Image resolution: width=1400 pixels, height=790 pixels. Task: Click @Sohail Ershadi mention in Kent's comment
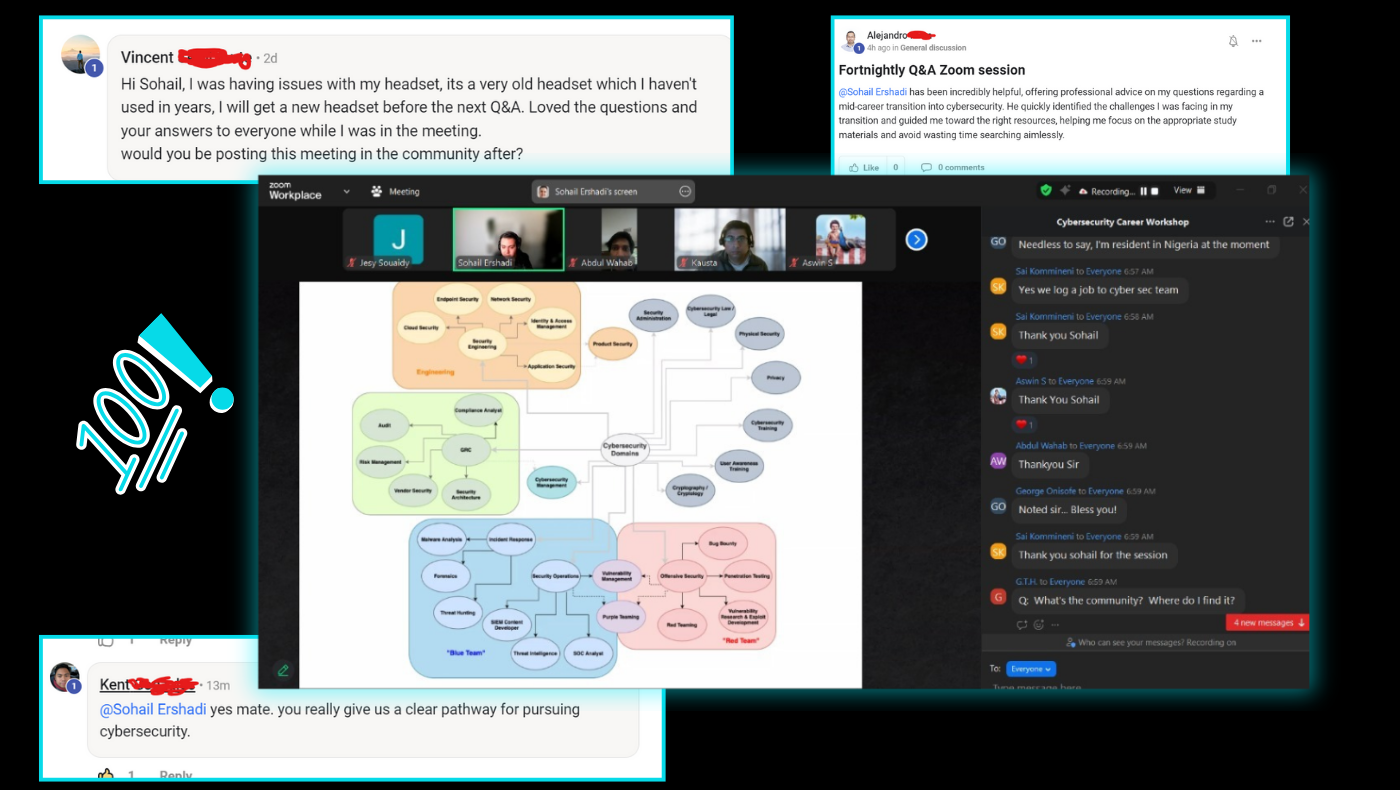(x=153, y=709)
